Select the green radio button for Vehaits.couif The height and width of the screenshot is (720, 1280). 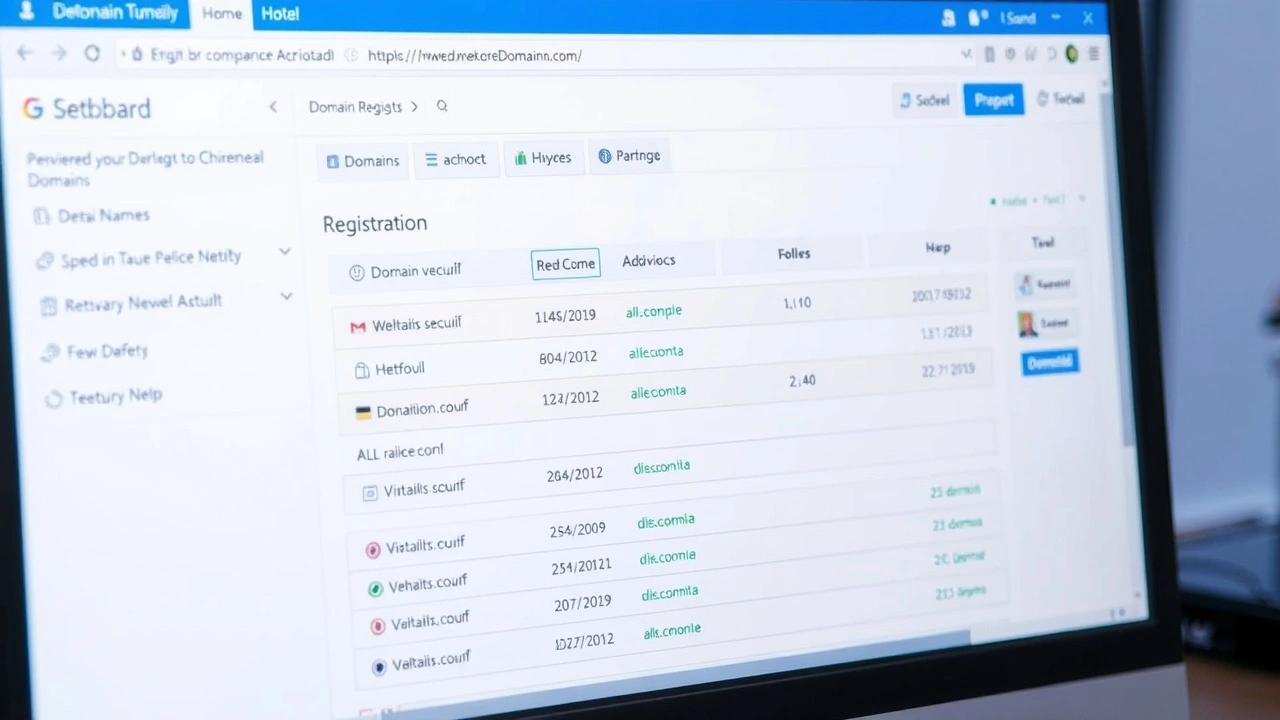pyautogui.click(x=375, y=588)
